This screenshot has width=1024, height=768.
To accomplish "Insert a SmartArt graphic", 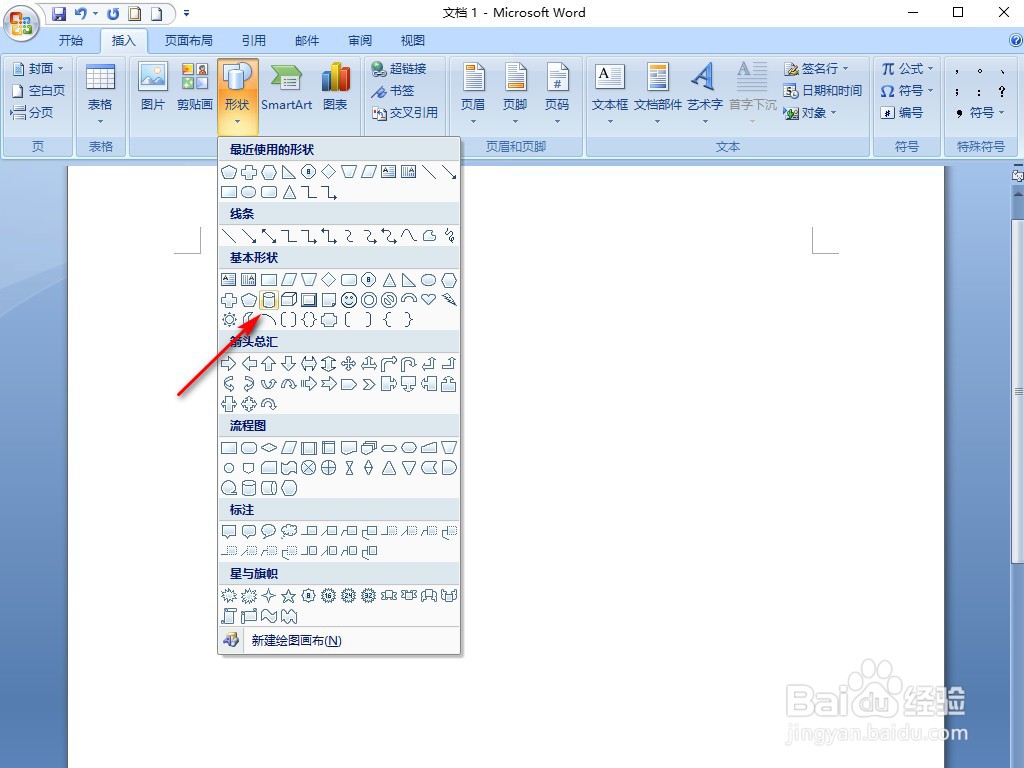I will pos(287,88).
